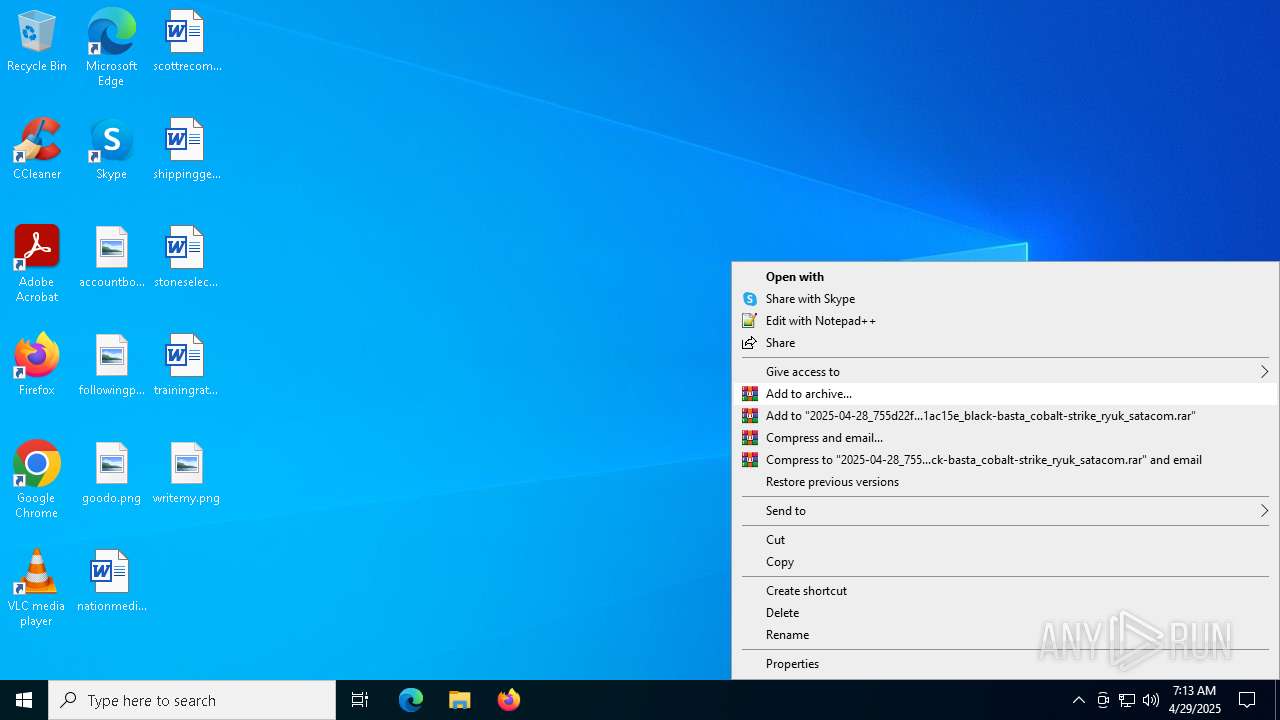
Task: Click the Meet Now tray icon
Action: pos(1103,700)
